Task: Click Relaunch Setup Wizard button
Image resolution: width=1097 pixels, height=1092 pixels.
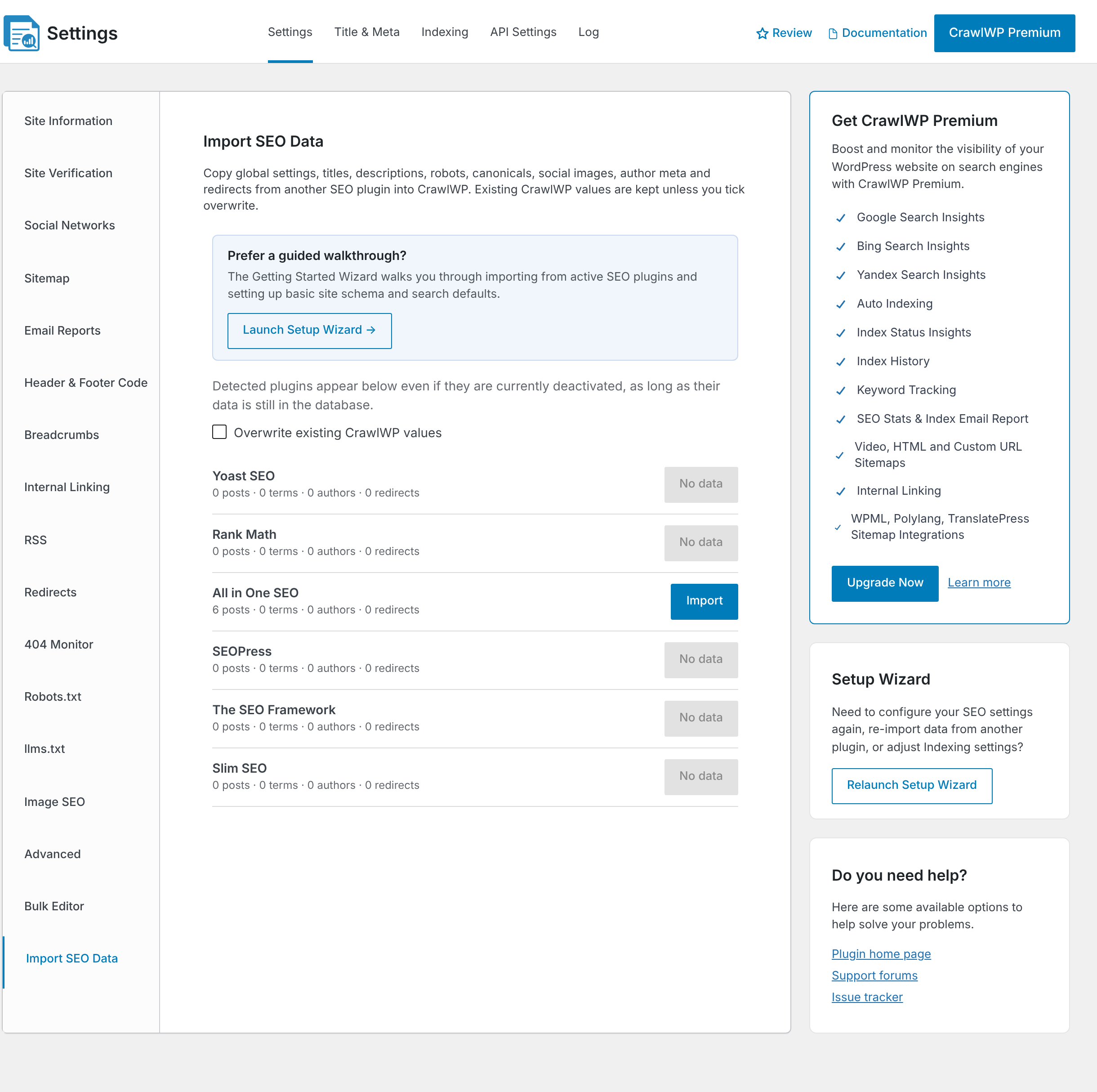Action: point(911,785)
